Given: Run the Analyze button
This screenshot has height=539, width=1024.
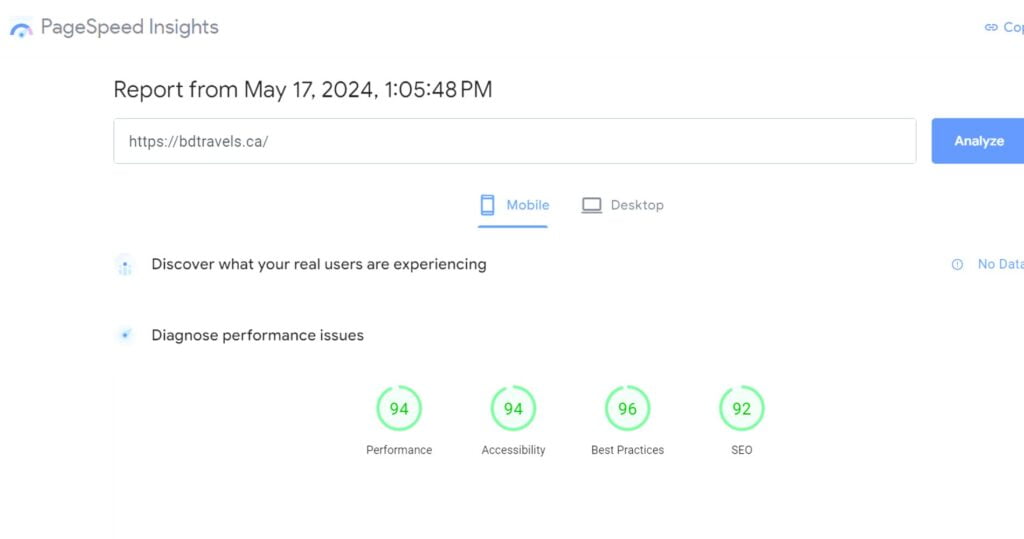Looking at the screenshot, I should [x=978, y=141].
